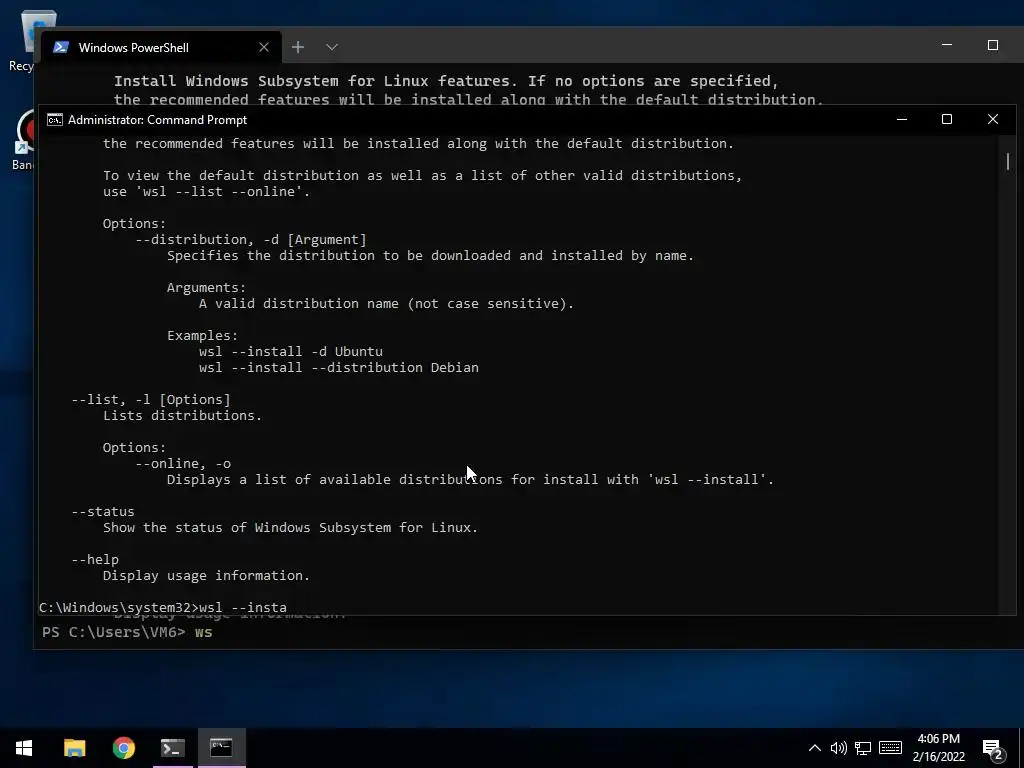1024x768 pixels.
Task: Show hidden system tray icons
Action: 814,748
